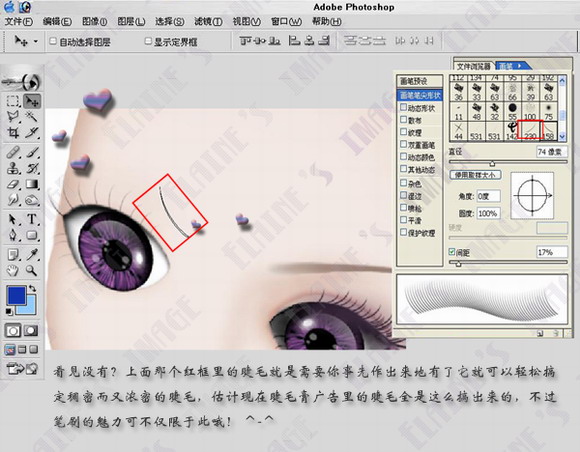
Task: Enable 自动选择图层 checkbox
Action: coord(53,41)
